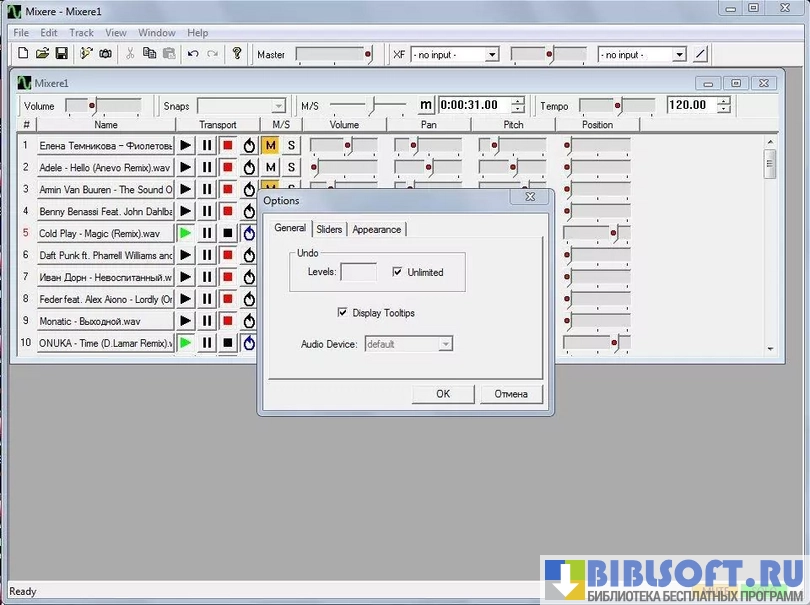Screen dimensions: 810x605
Task: Open the Audio Device dropdown
Action: tap(446, 344)
